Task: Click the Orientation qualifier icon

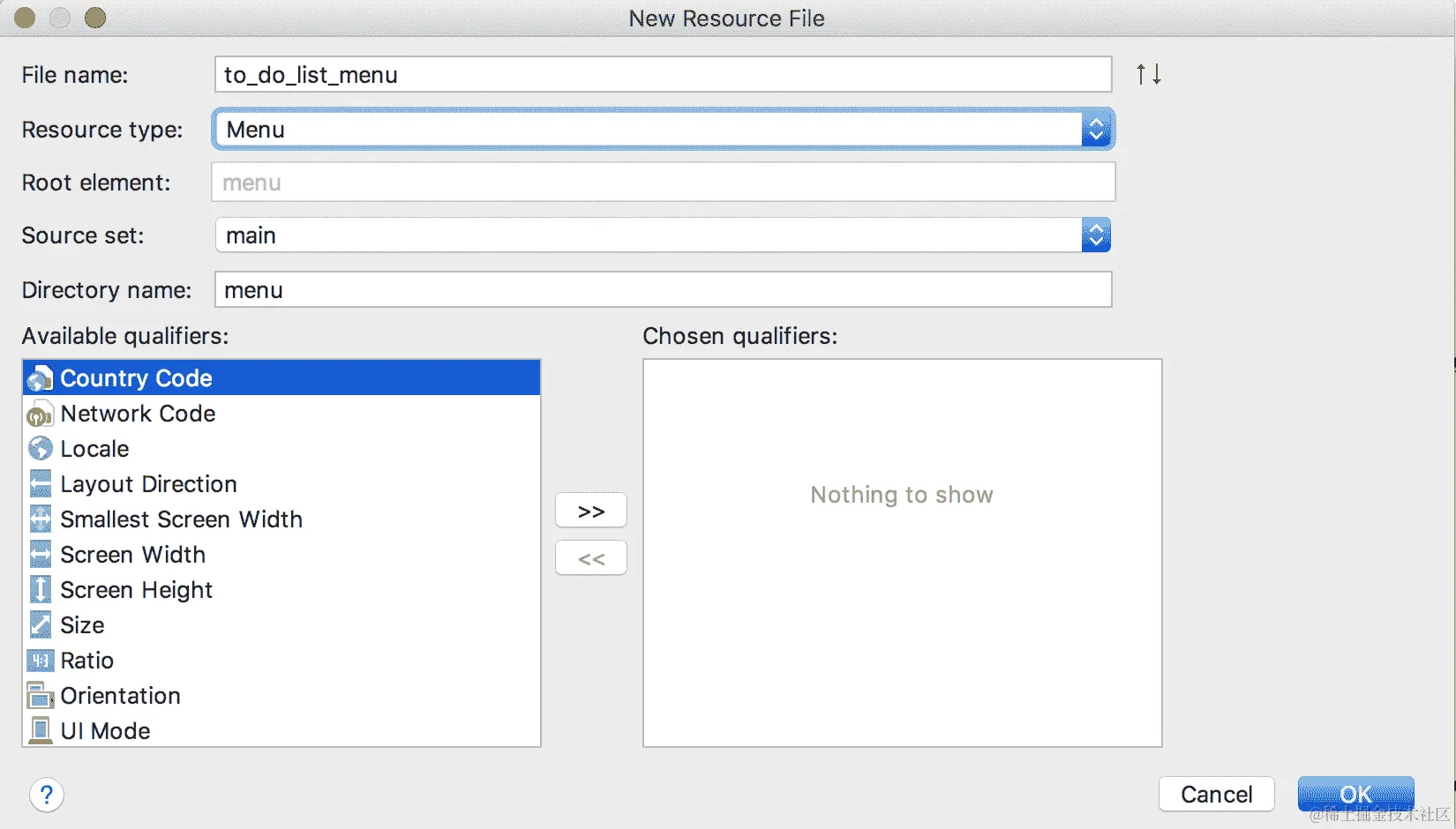Action: 41,696
